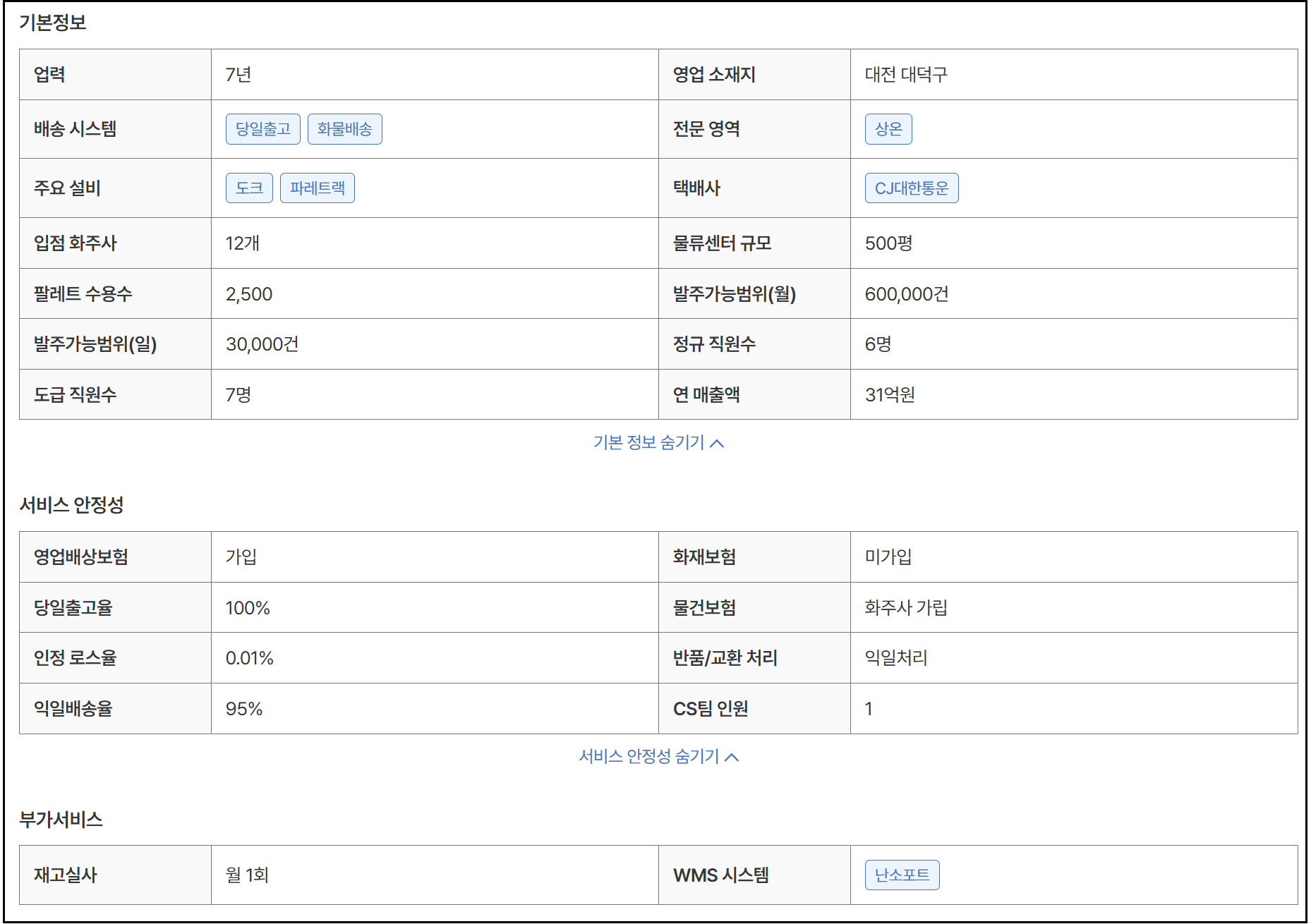Click the 30,000건 daily order value

pyautogui.click(x=262, y=344)
